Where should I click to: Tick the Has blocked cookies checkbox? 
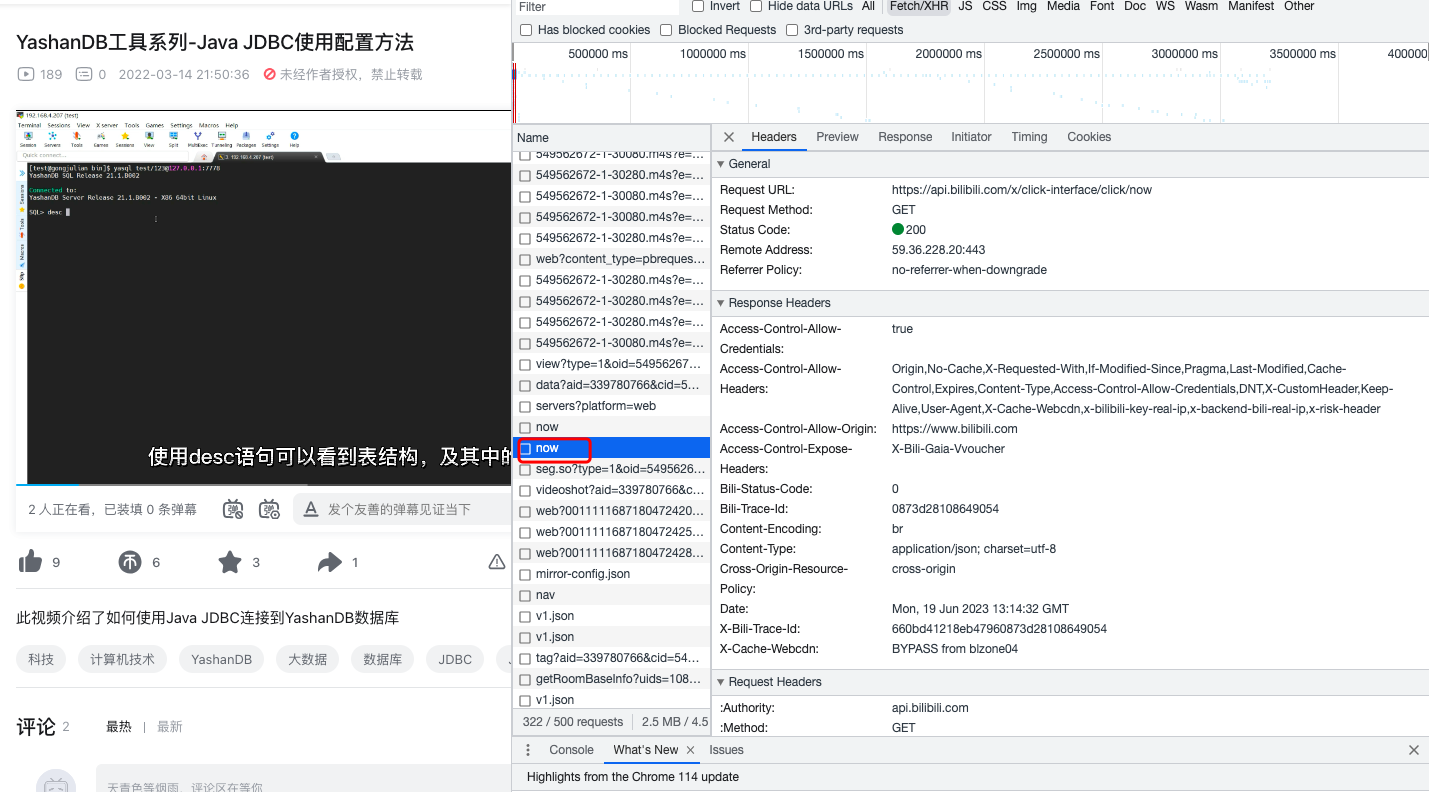[x=527, y=30]
